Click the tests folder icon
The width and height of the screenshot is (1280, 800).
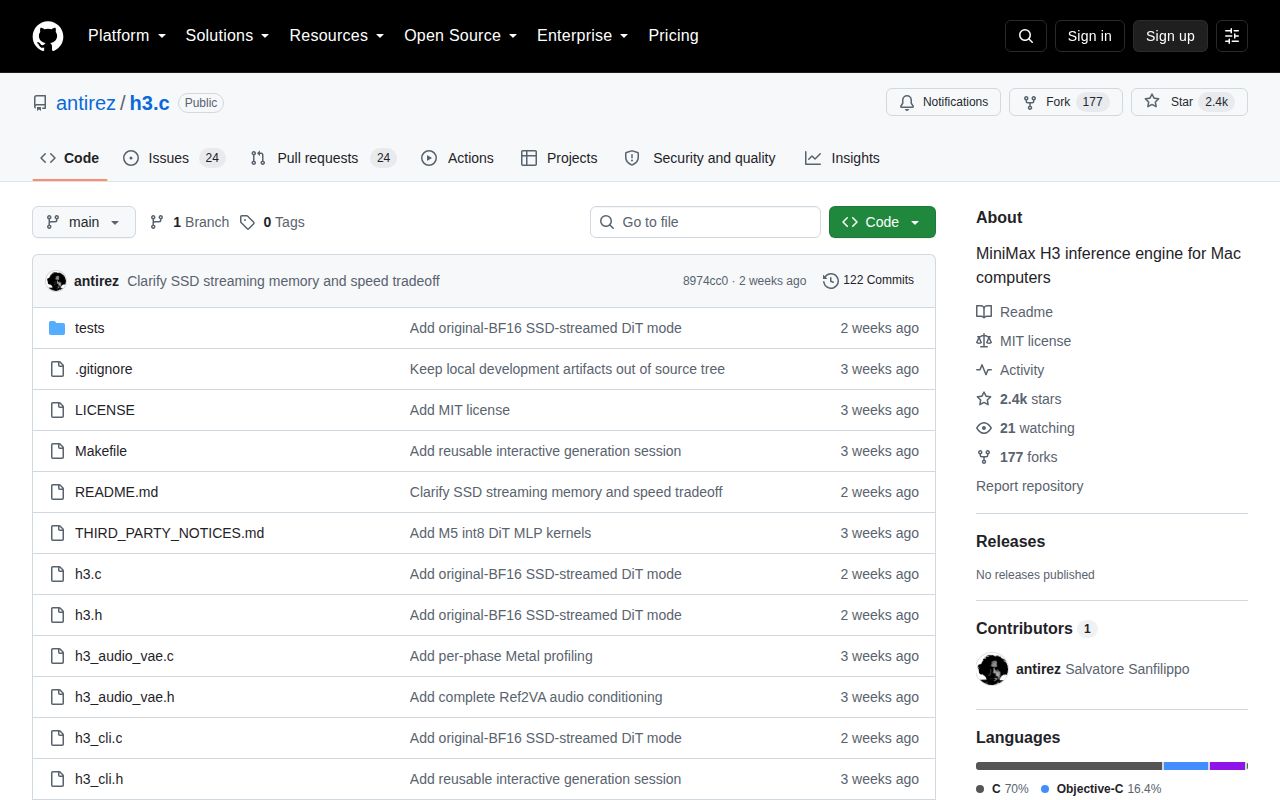coord(57,328)
